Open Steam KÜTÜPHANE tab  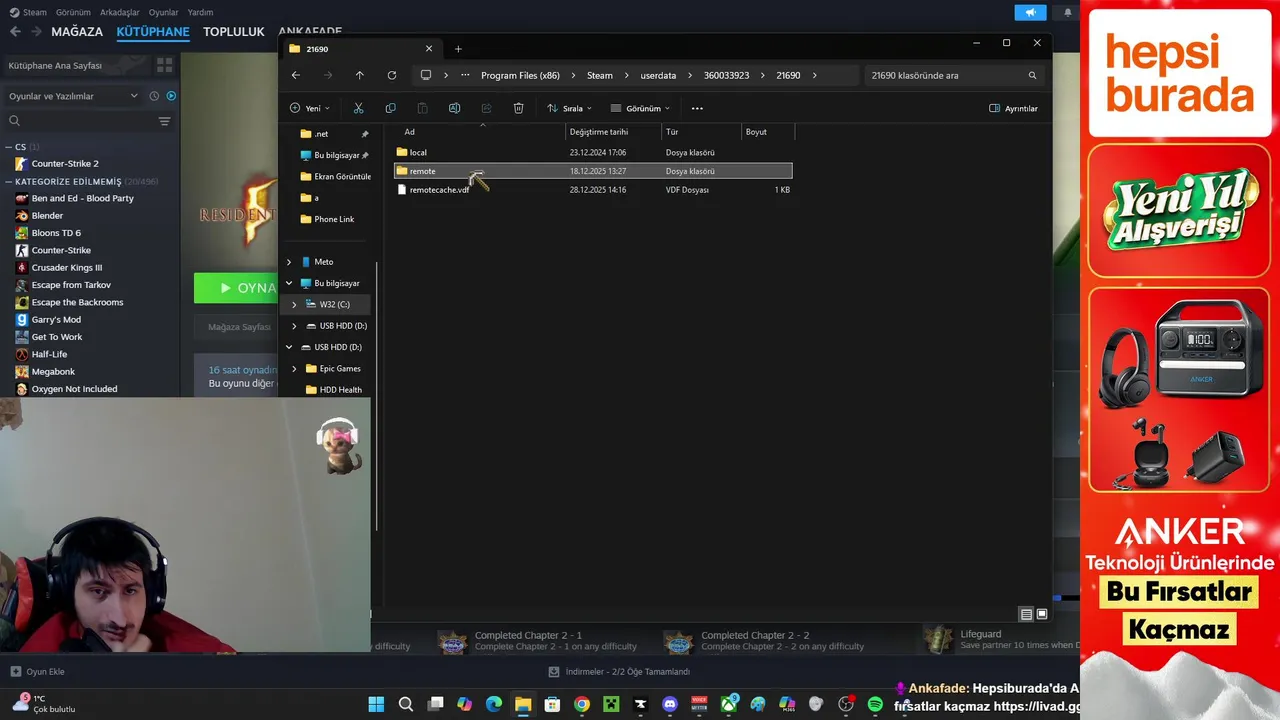153,32
